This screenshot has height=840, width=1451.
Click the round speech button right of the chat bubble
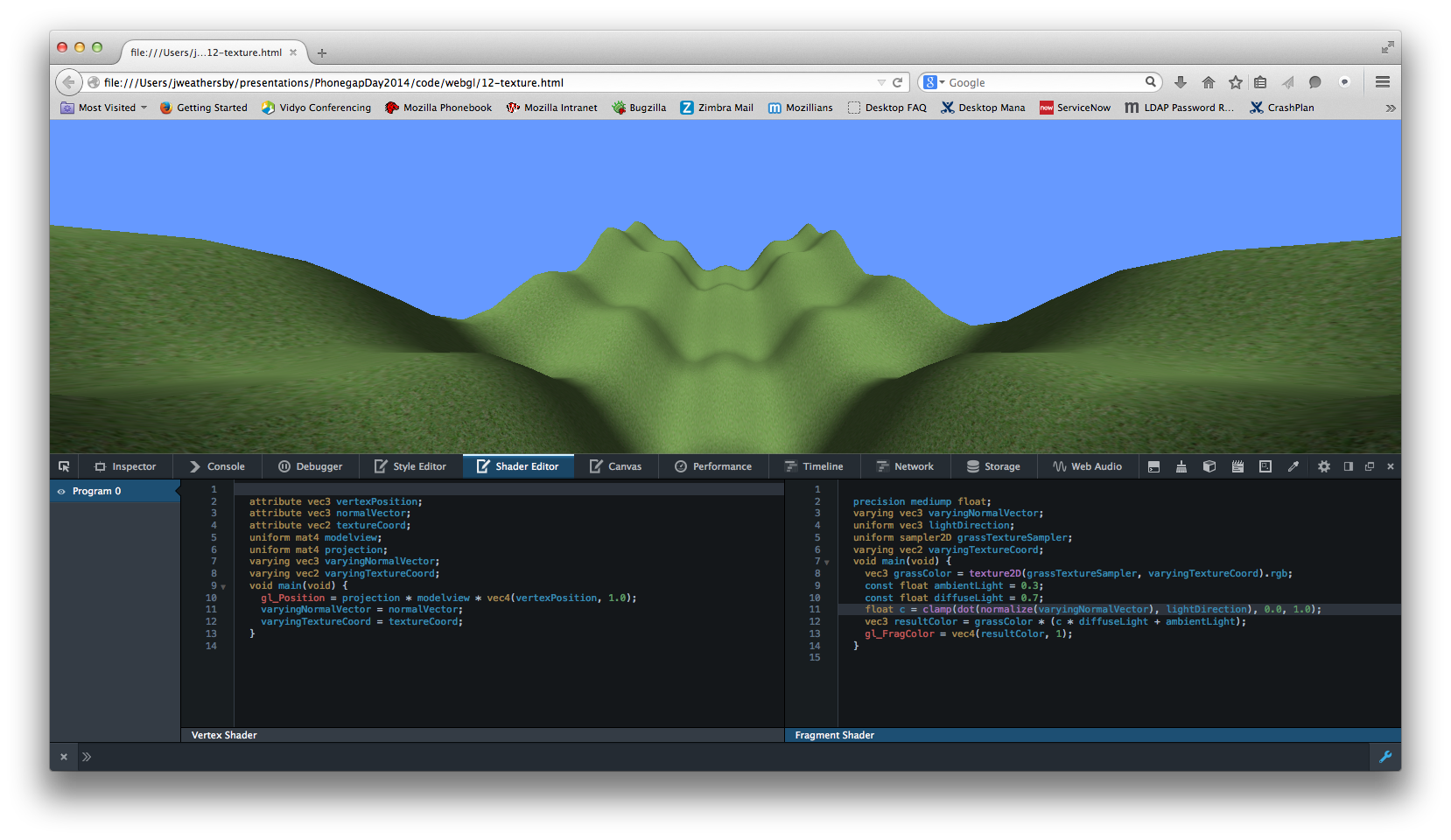pyautogui.click(x=1344, y=82)
